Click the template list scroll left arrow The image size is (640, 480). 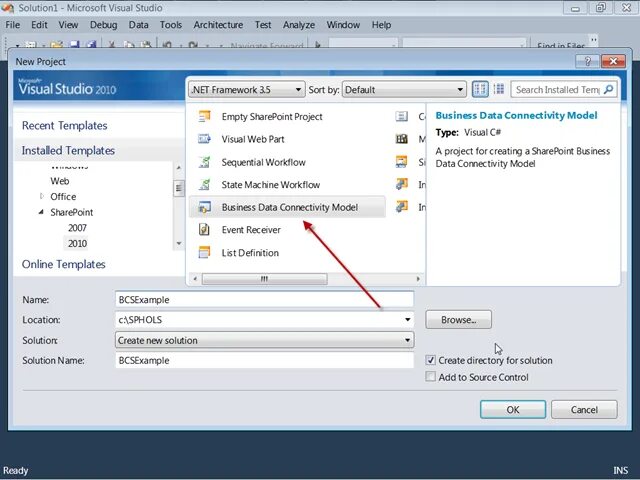(195, 279)
